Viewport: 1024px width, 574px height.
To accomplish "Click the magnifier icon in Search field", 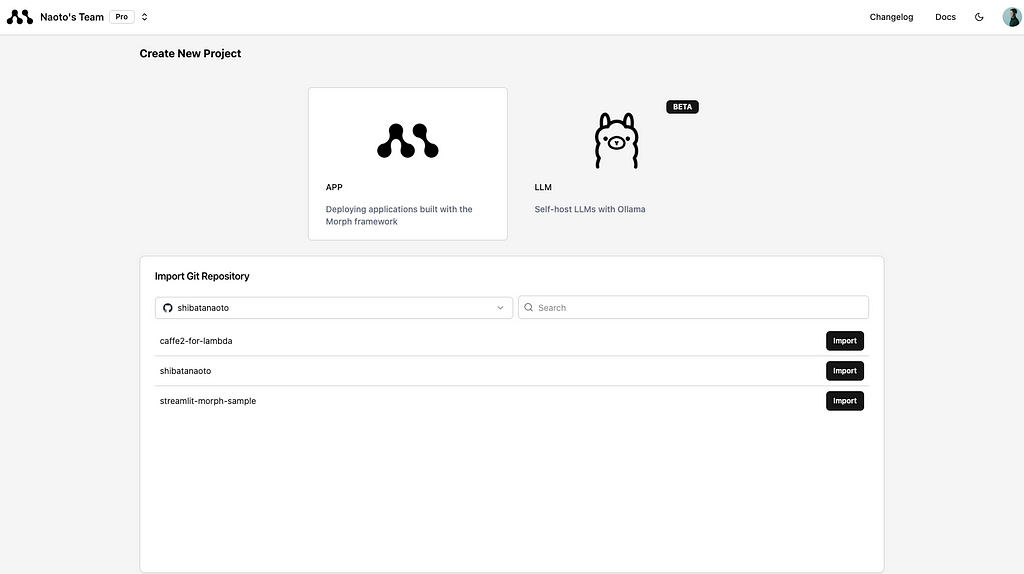I will coord(528,308).
